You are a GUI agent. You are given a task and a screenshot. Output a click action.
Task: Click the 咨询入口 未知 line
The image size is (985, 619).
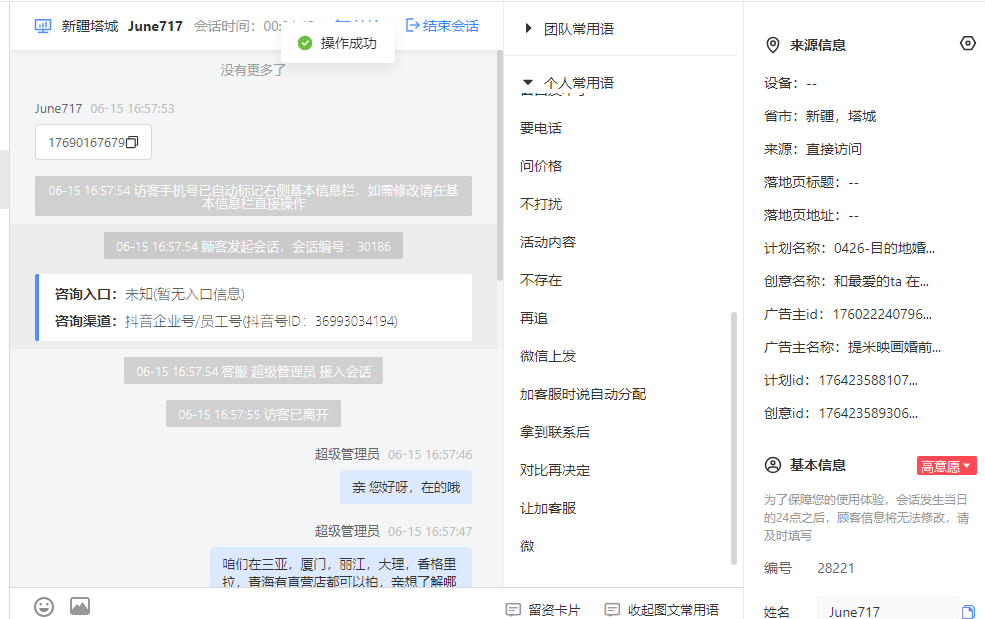click(150, 294)
